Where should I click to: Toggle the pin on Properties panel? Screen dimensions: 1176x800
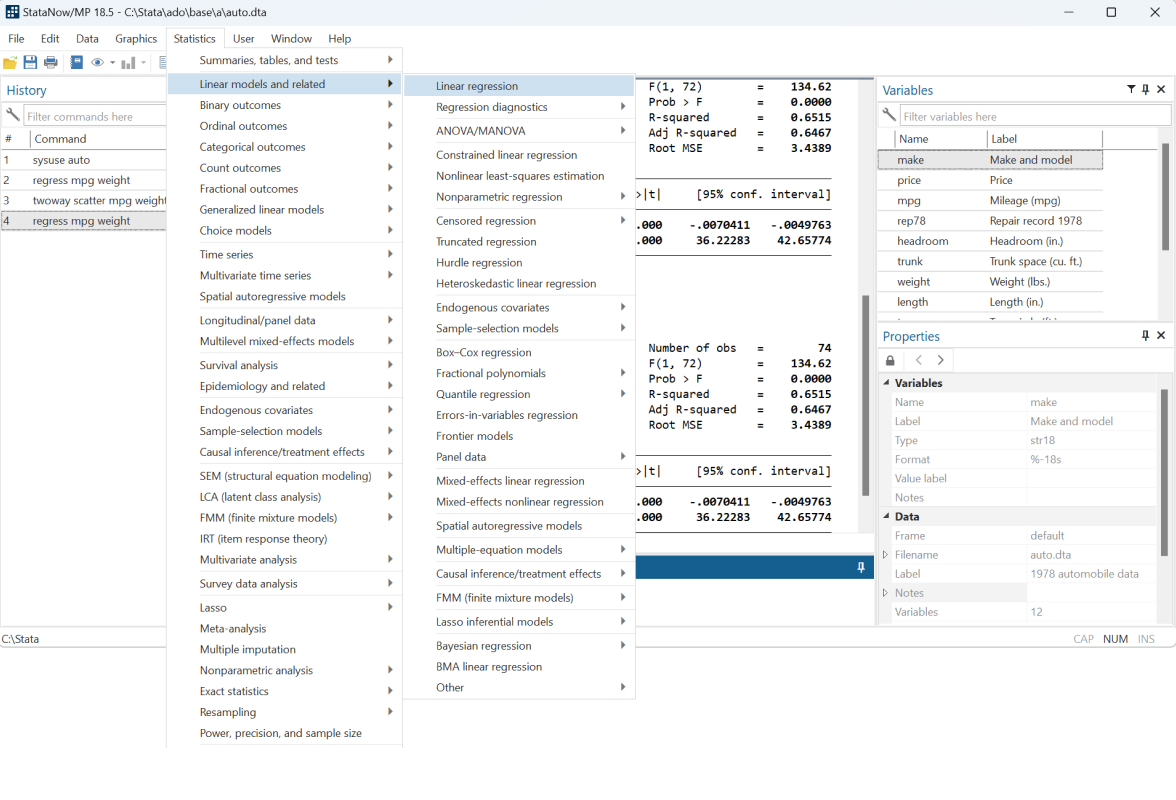point(1146,336)
